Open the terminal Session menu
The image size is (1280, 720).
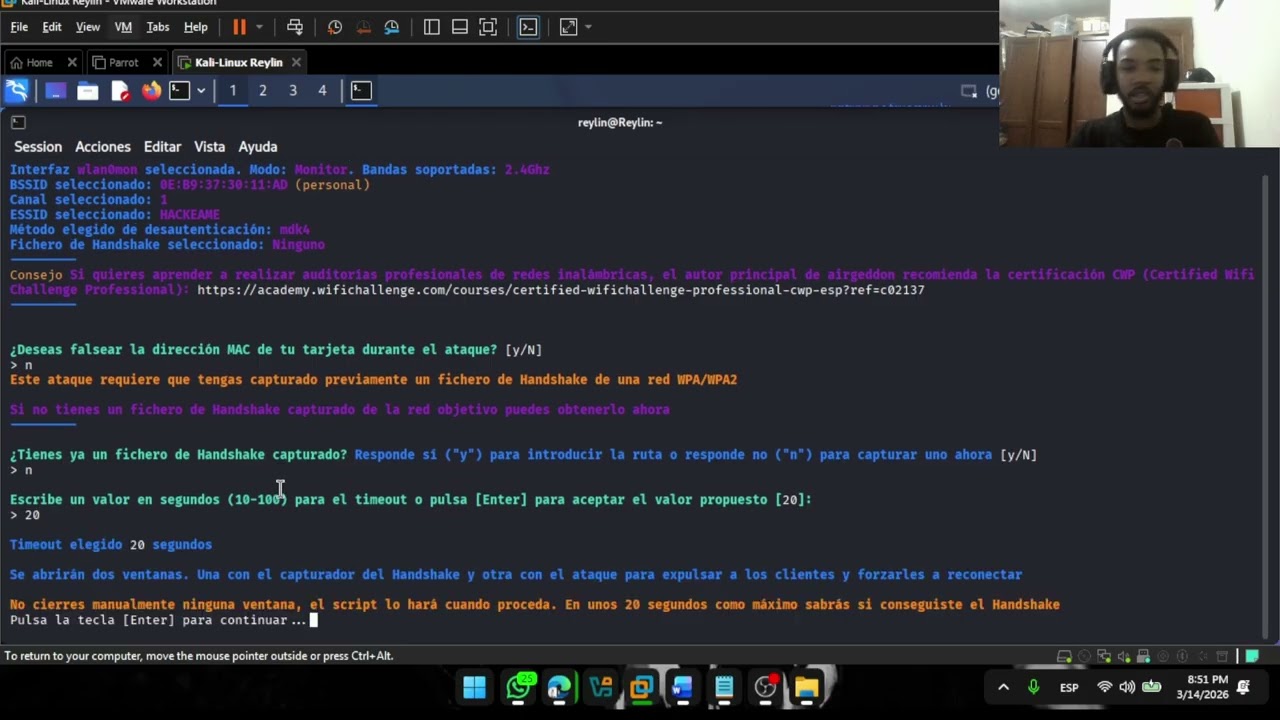pyautogui.click(x=38, y=147)
